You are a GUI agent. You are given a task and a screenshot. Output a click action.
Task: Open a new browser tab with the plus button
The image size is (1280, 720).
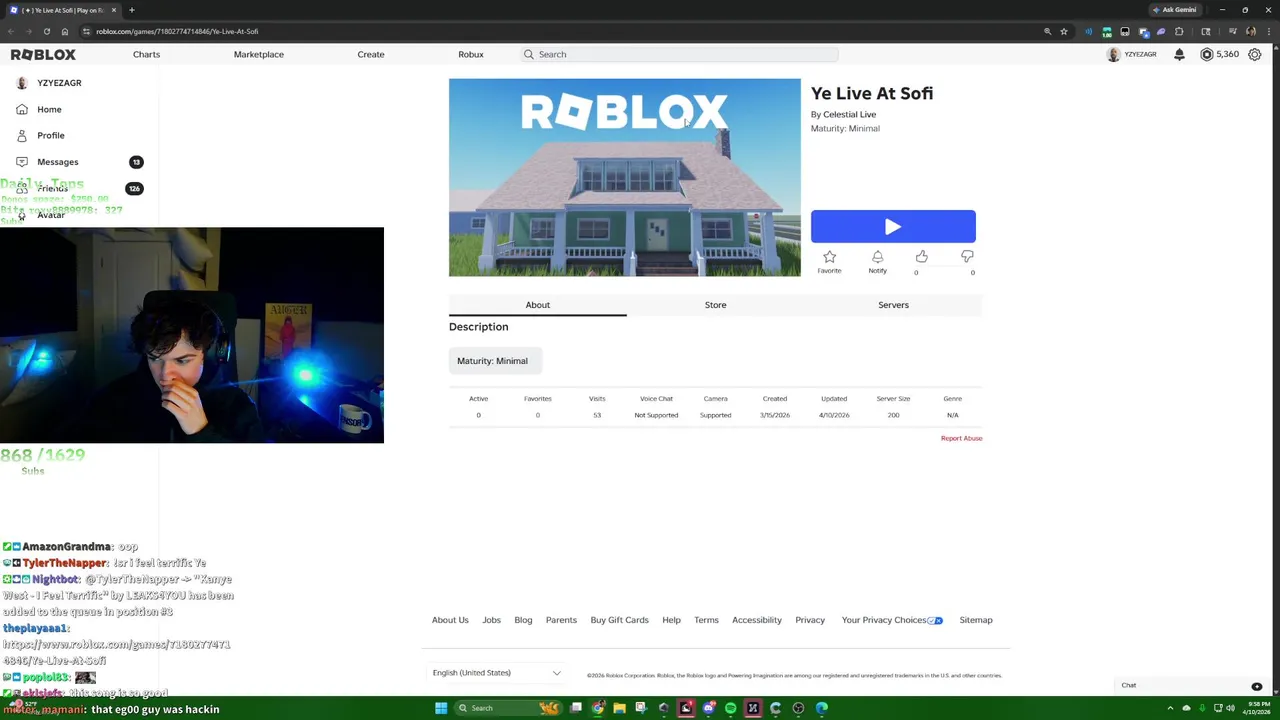click(131, 10)
